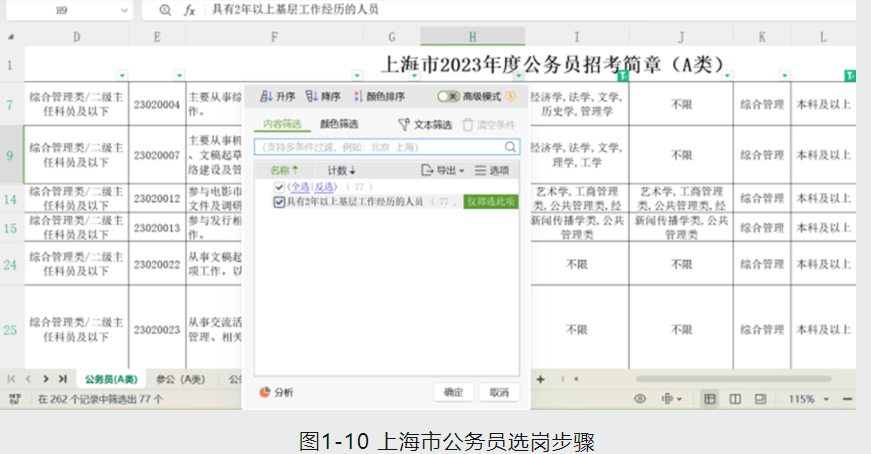Toggle the 高级模式 advanced mode switch

point(449,97)
